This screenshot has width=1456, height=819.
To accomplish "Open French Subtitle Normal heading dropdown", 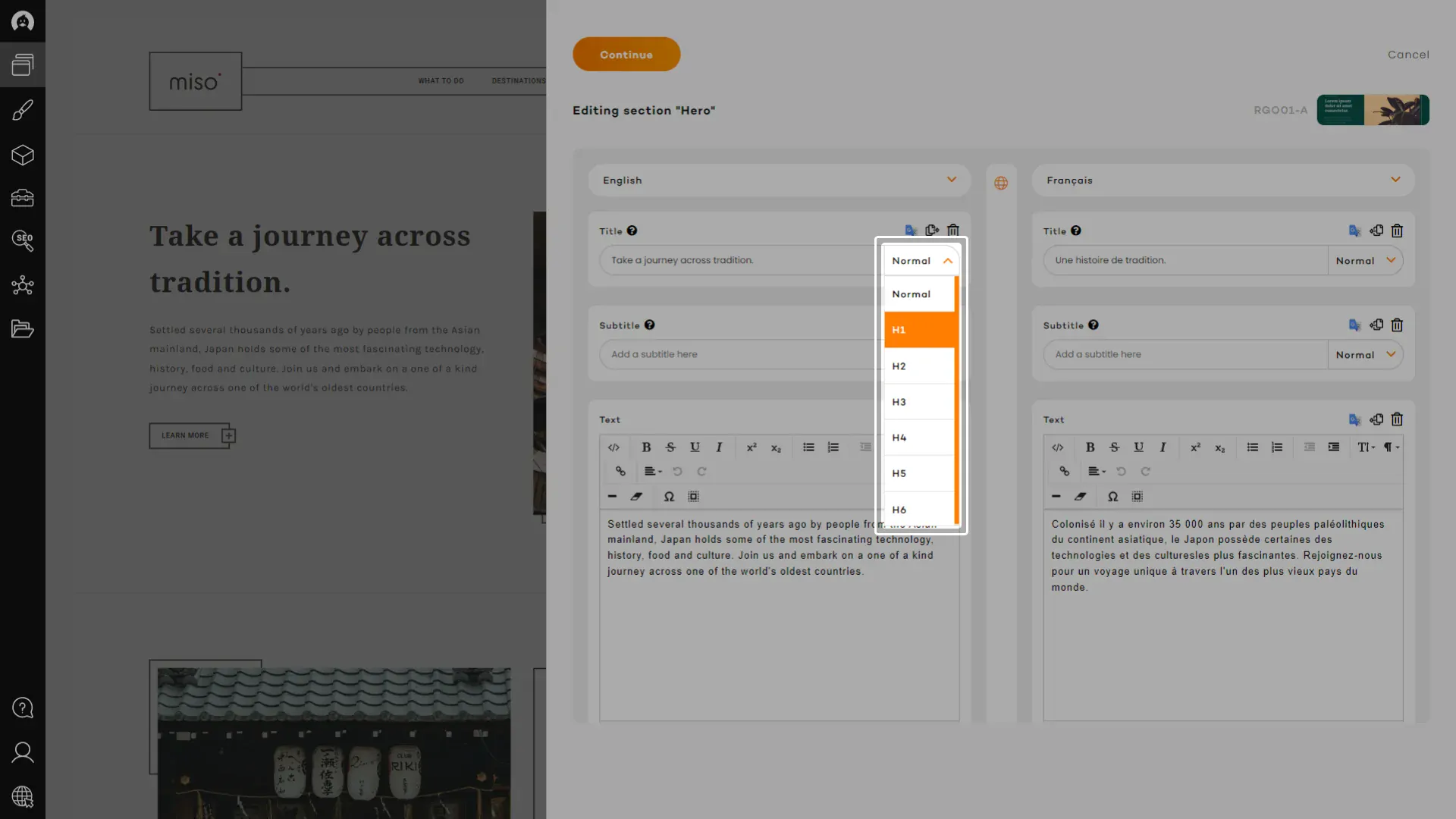I will click(1365, 354).
